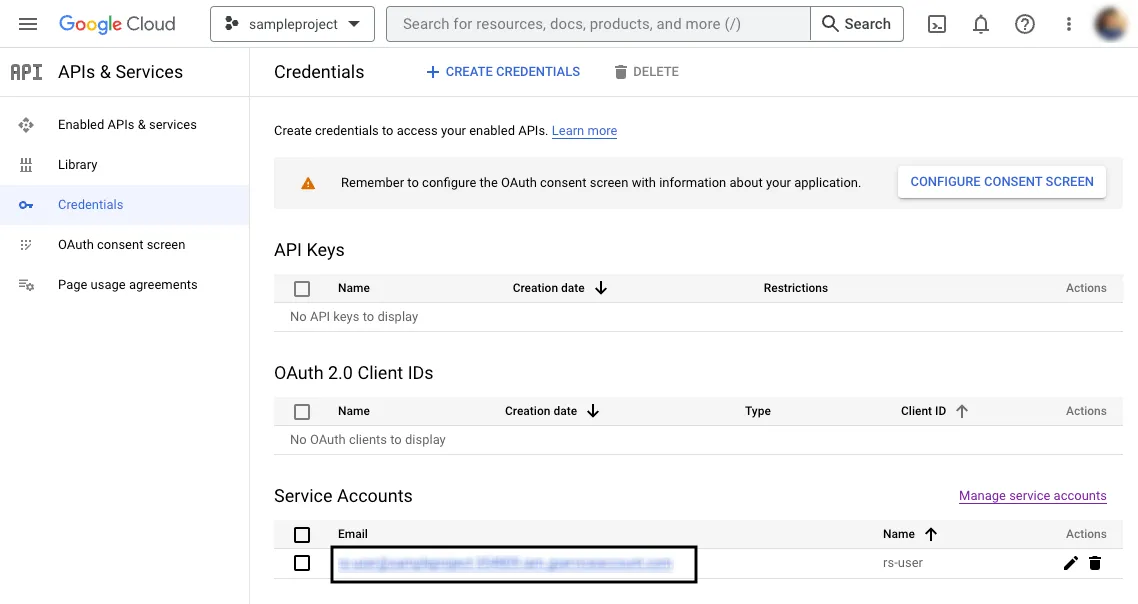Open the hamburger navigation menu
The image size is (1138, 604).
28,24
